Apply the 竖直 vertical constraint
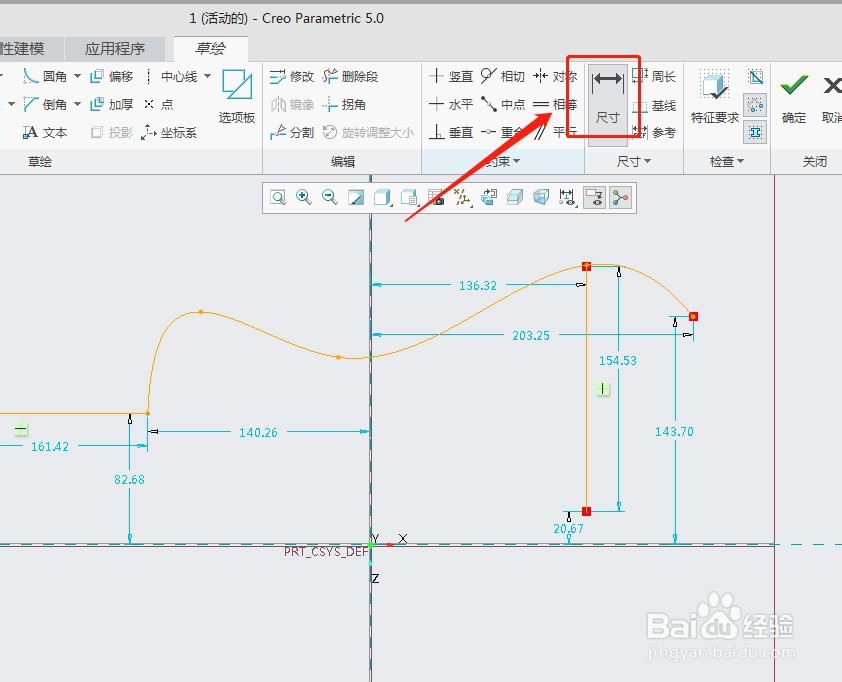 pos(451,76)
